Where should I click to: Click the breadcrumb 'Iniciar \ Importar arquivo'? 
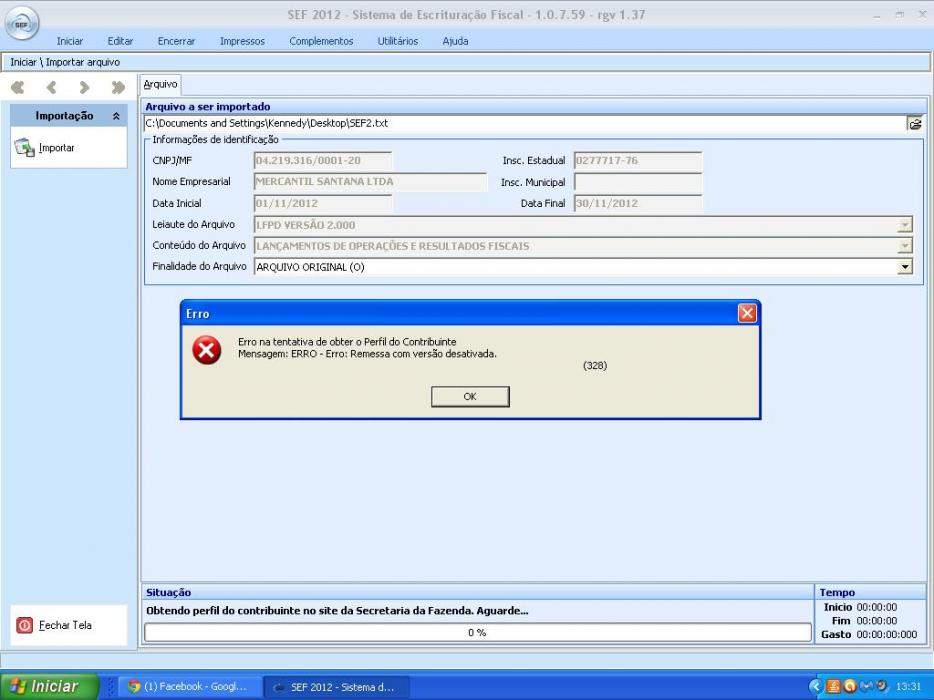pyautogui.click(x=65, y=62)
